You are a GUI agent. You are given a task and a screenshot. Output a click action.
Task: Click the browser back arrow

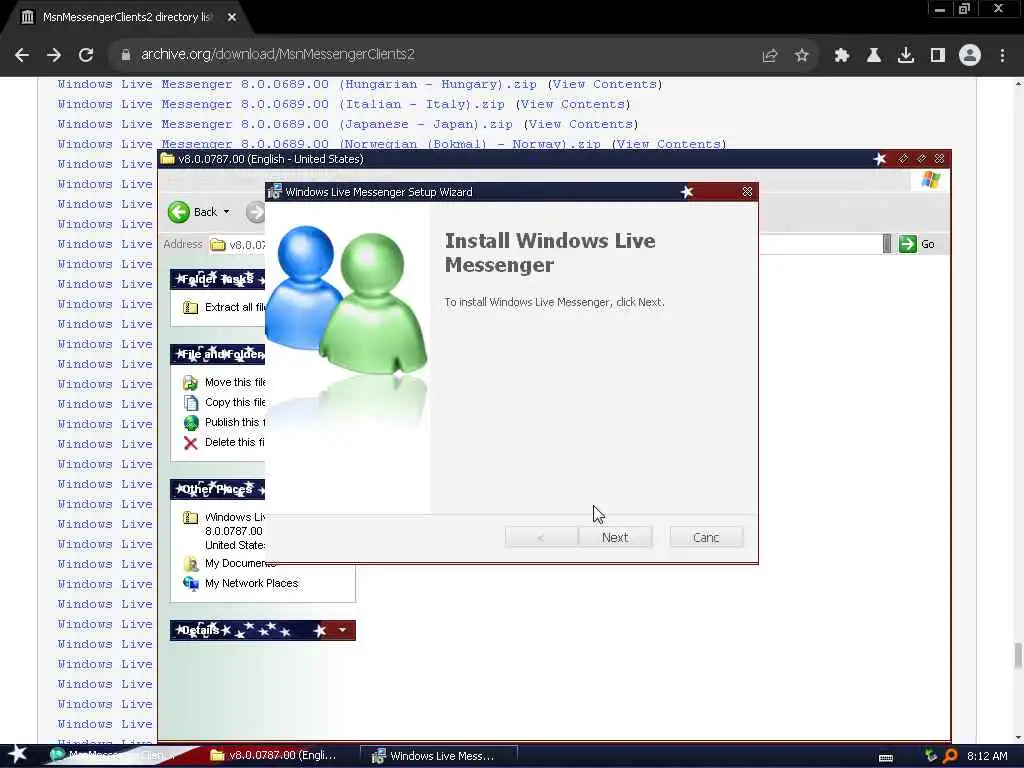22,55
